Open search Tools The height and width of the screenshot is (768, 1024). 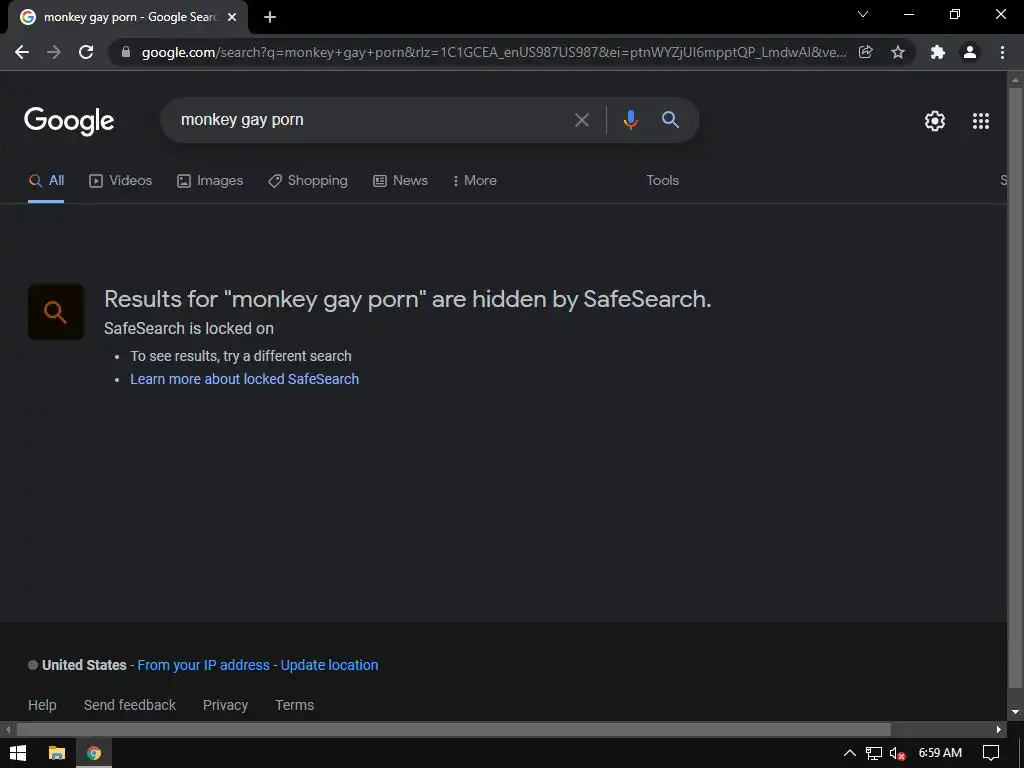point(662,181)
